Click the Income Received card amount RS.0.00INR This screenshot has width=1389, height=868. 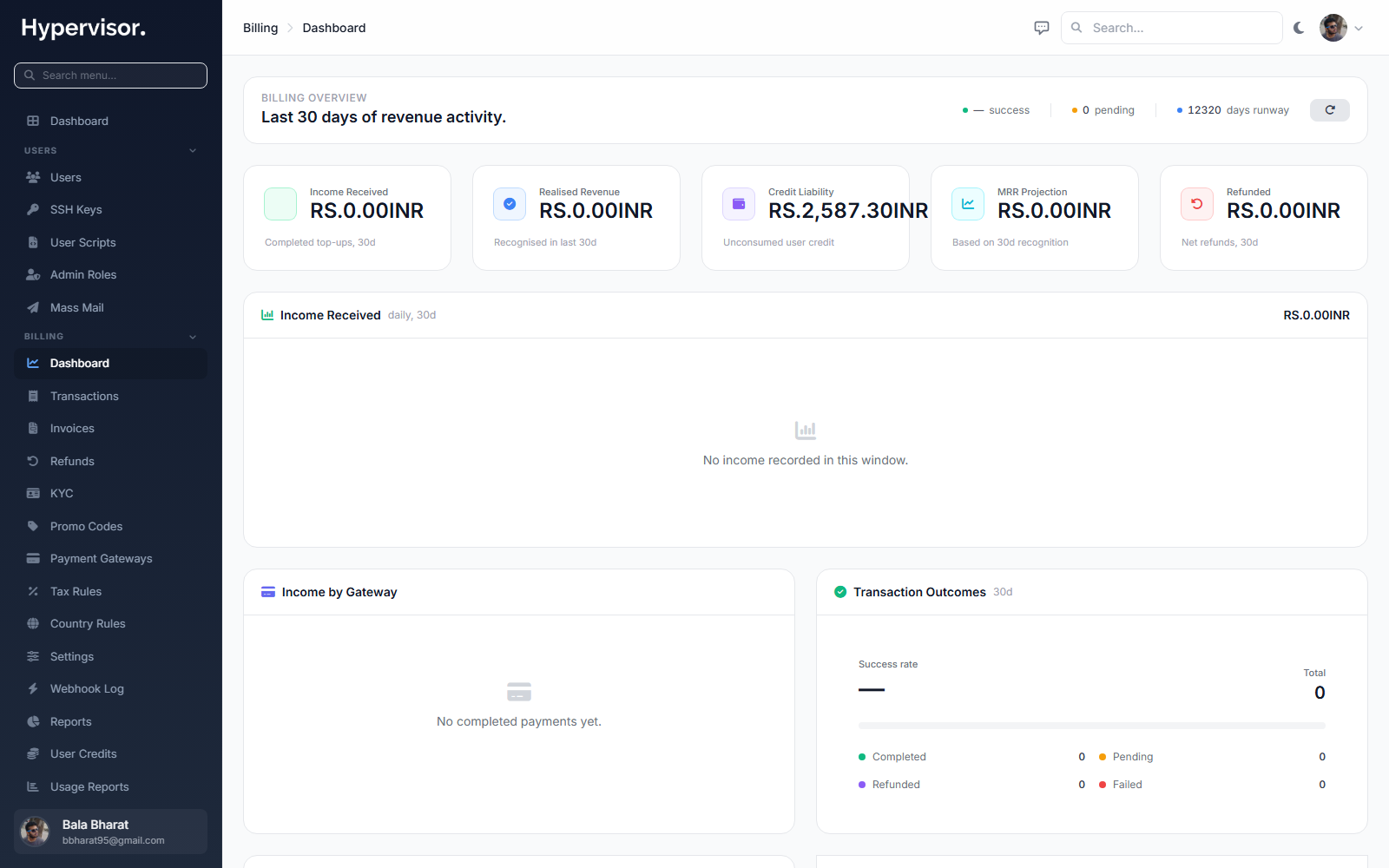coord(367,211)
